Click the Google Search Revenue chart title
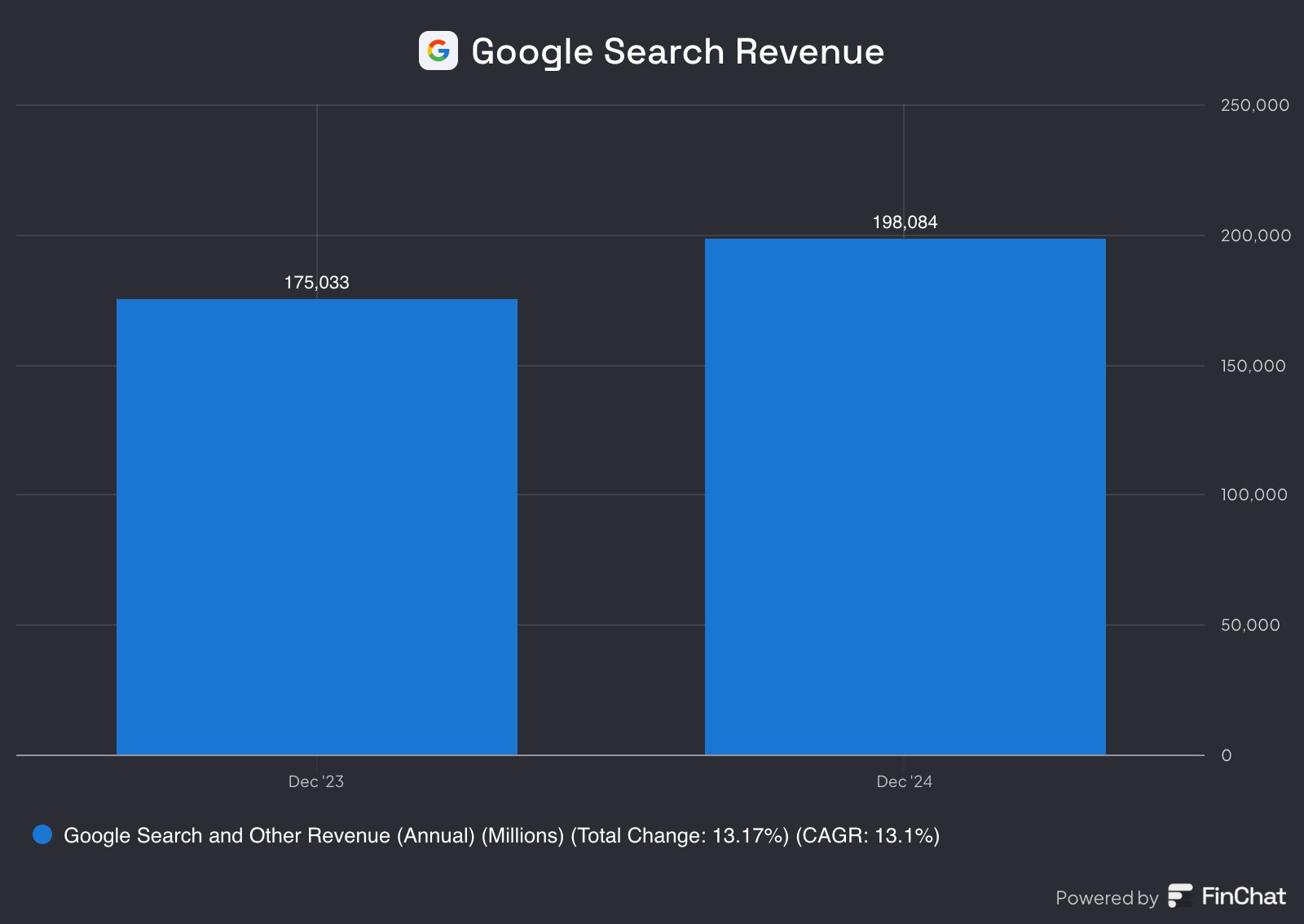The image size is (1304, 924). pyautogui.click(x=677, y=51)
